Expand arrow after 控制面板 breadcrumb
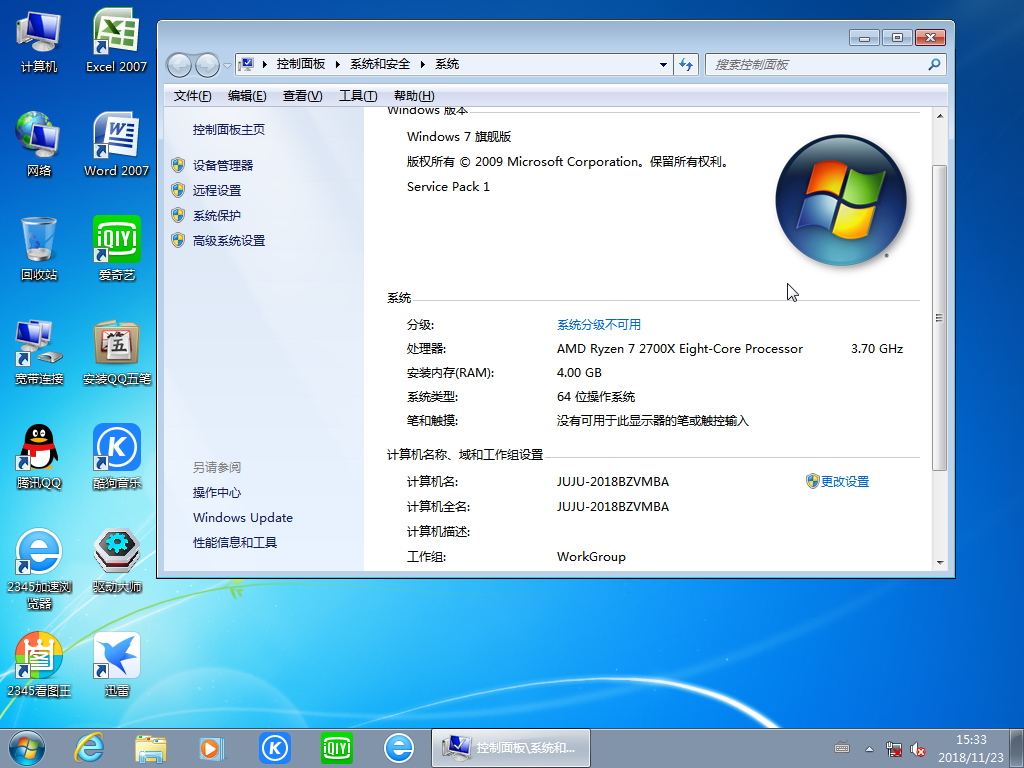This screenshot has height=768, width=1024. (x=338, y=64)
